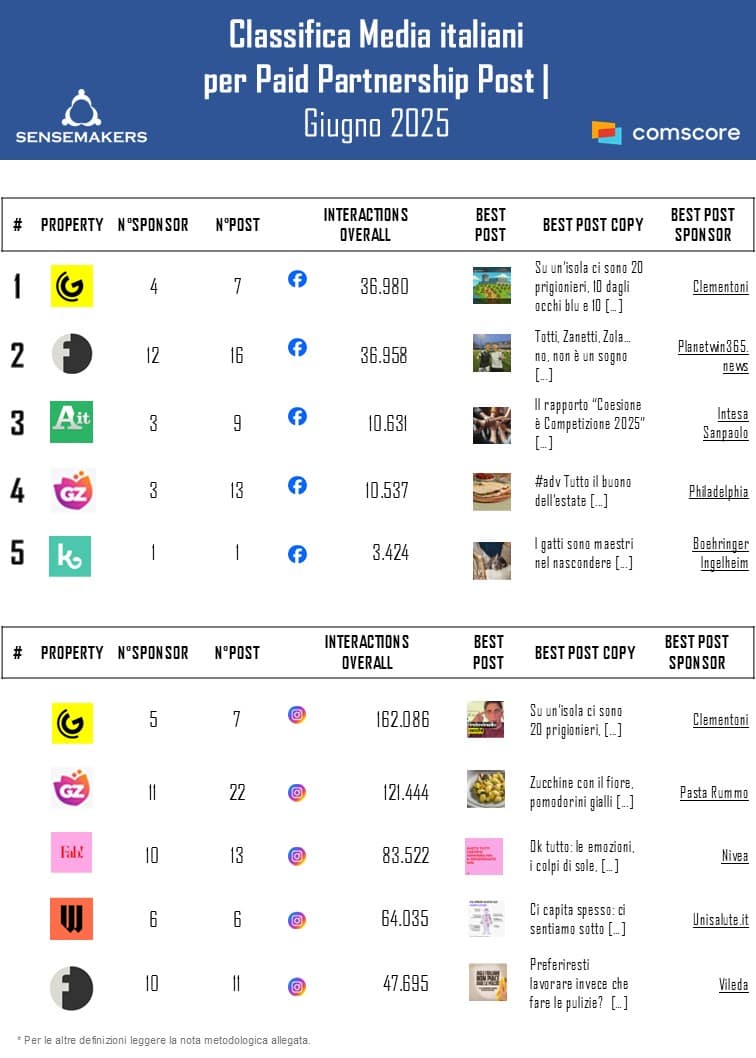Follow the Pasta Rummo sponsor link
This screenshot has height=1058, width=756.
point(714,793)
